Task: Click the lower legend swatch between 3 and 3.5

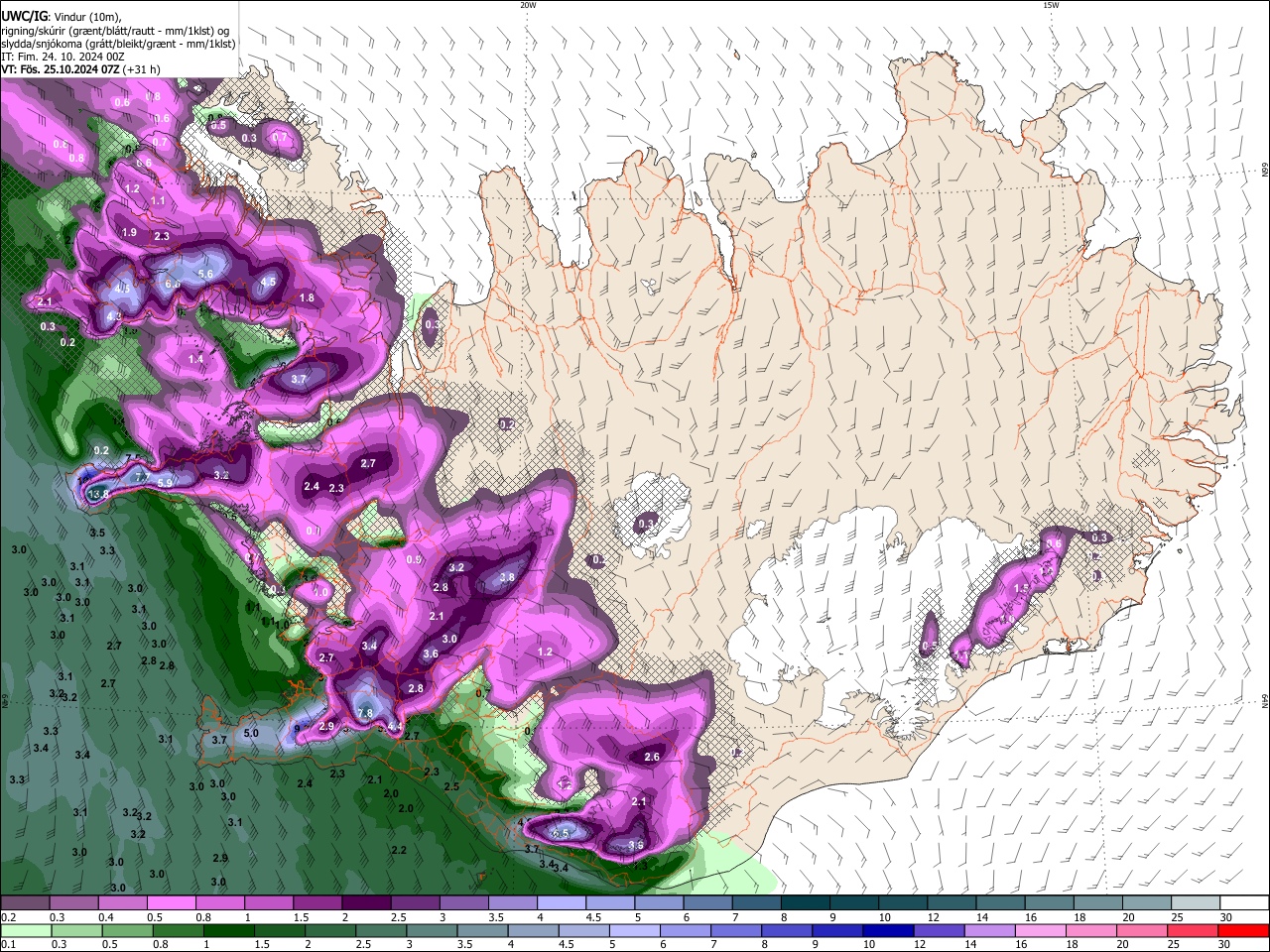Action: pos(432,930)
